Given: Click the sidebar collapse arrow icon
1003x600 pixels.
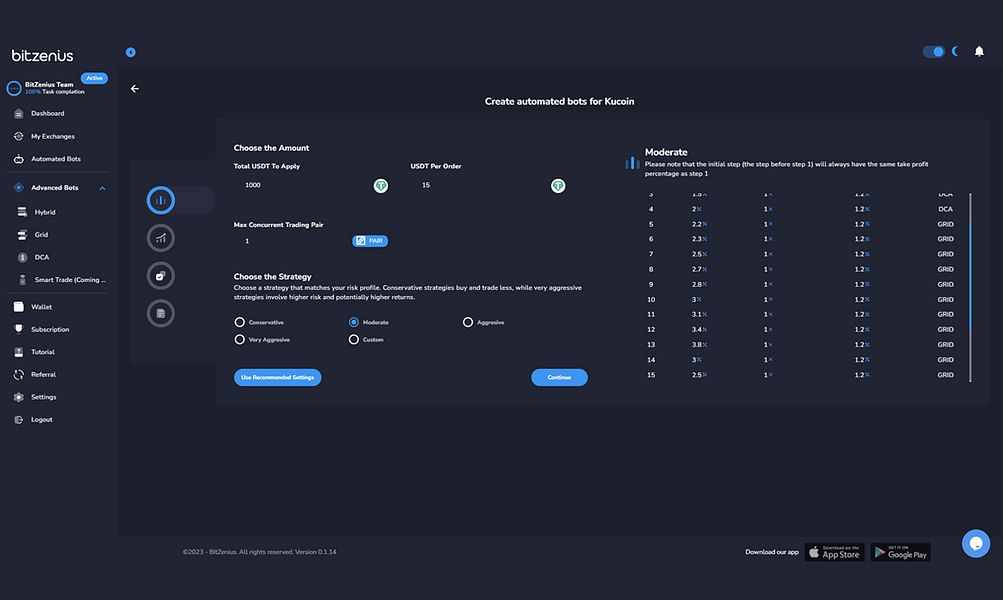Looking at the screenshot, I should [x=130, y=52].
